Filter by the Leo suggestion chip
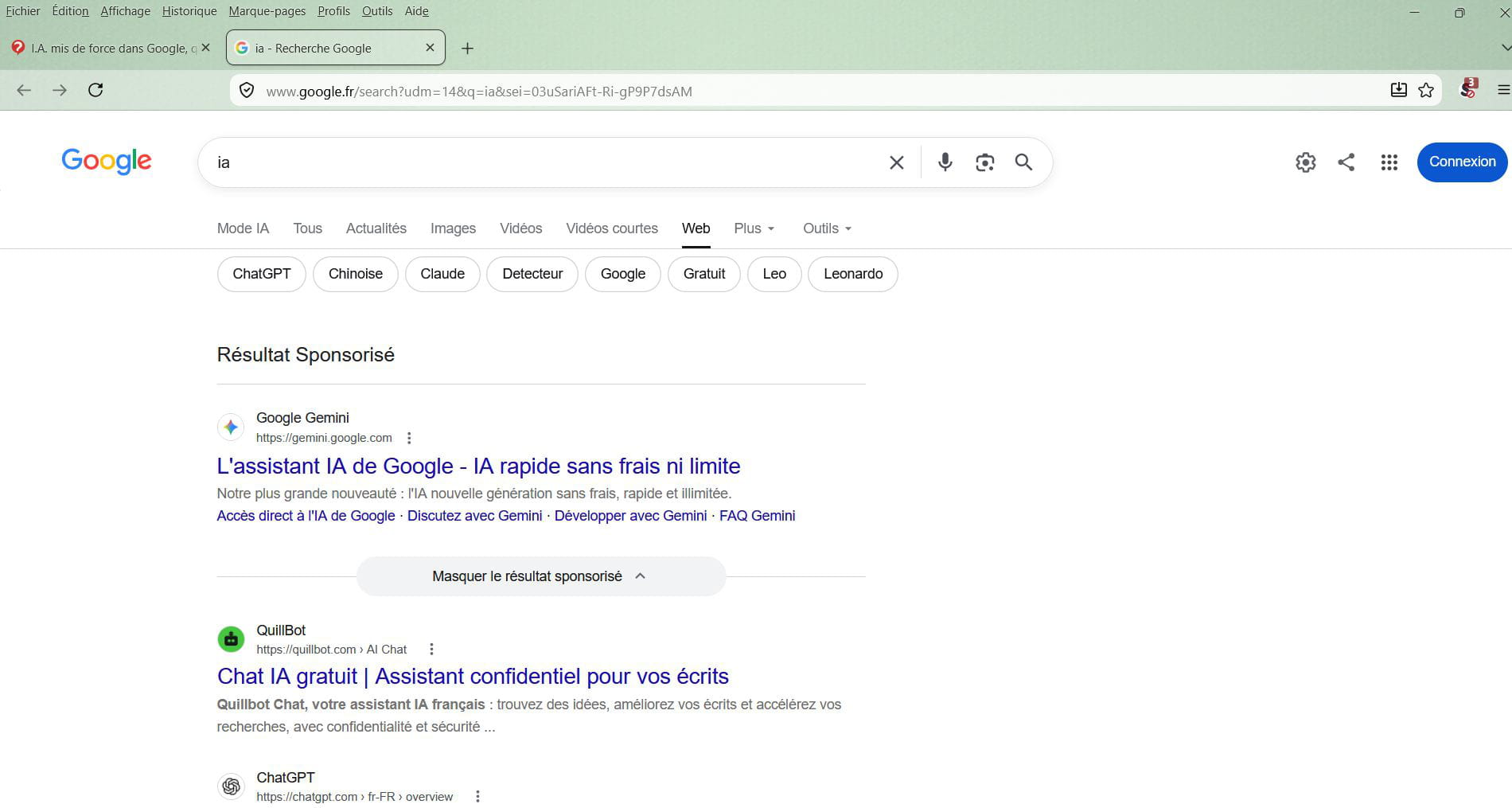This screenshot has height=808, width=1512. (774, 274)
